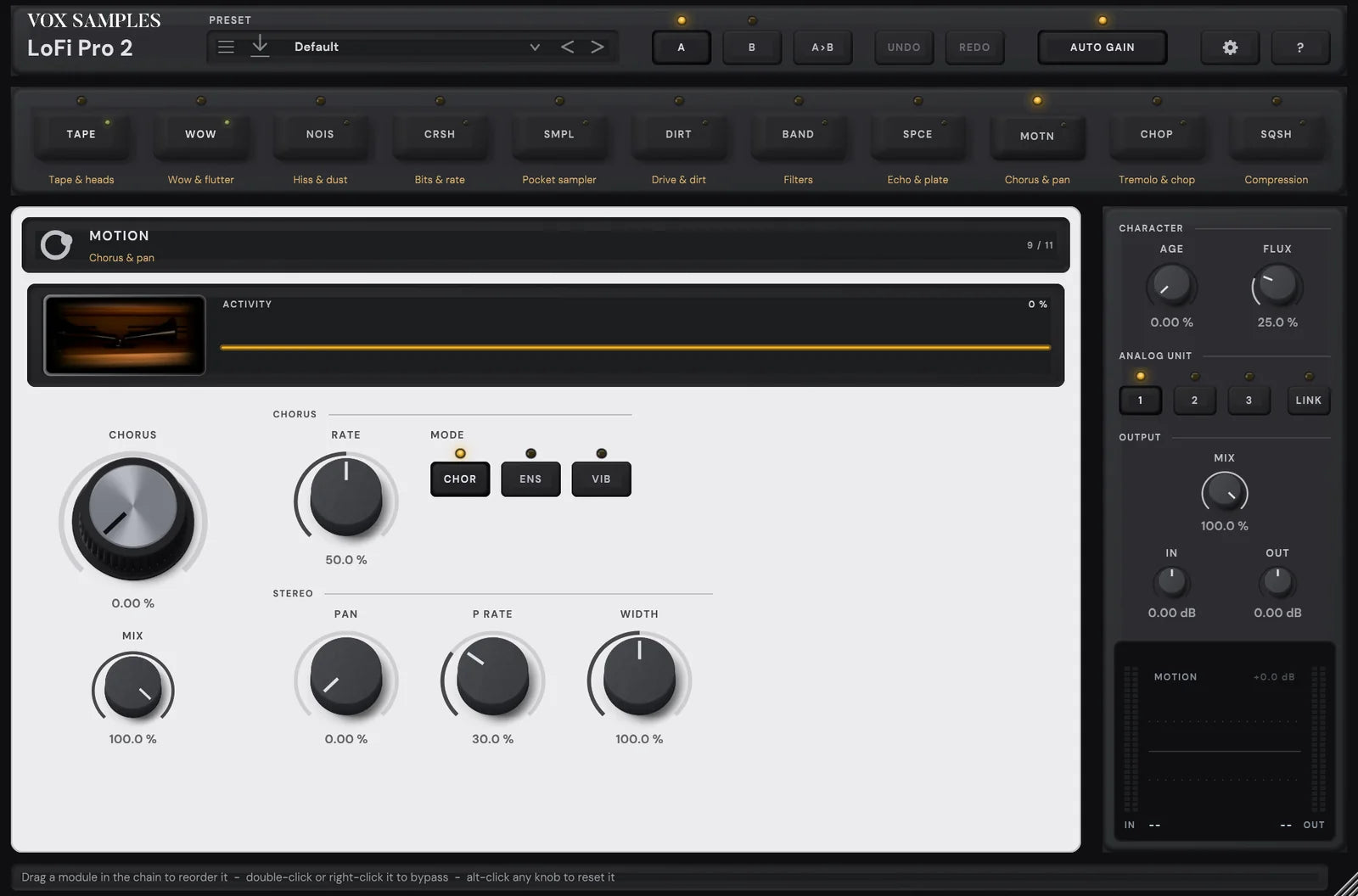1358x896 pixels.
Task: Click the save preset download icon
Action: [x=260, y=47]
